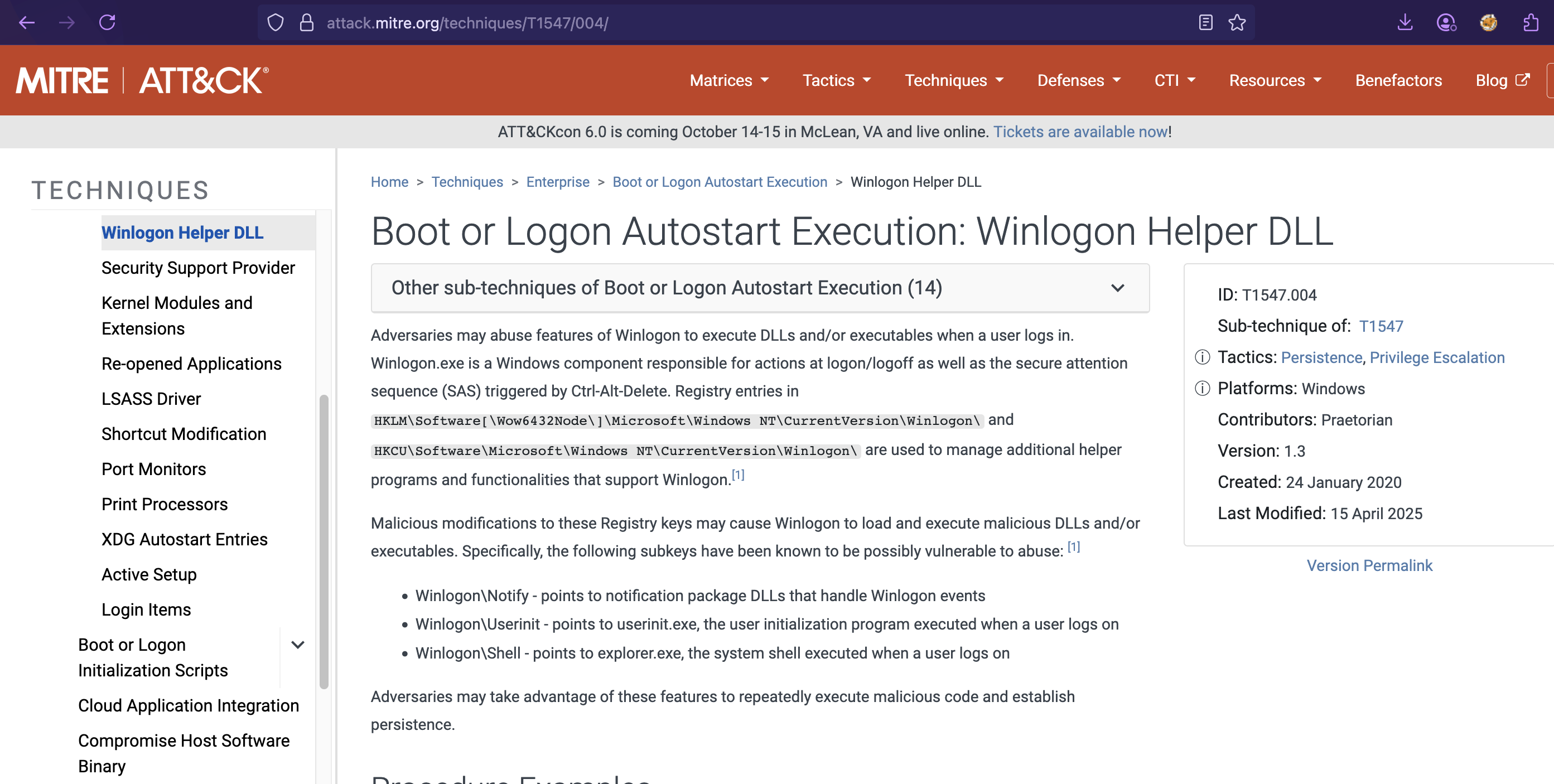The height and width of the screenshot is (784, 1554).
Task: Click the sidebar vertical scrollbar thumb
Action: (324, 541)
